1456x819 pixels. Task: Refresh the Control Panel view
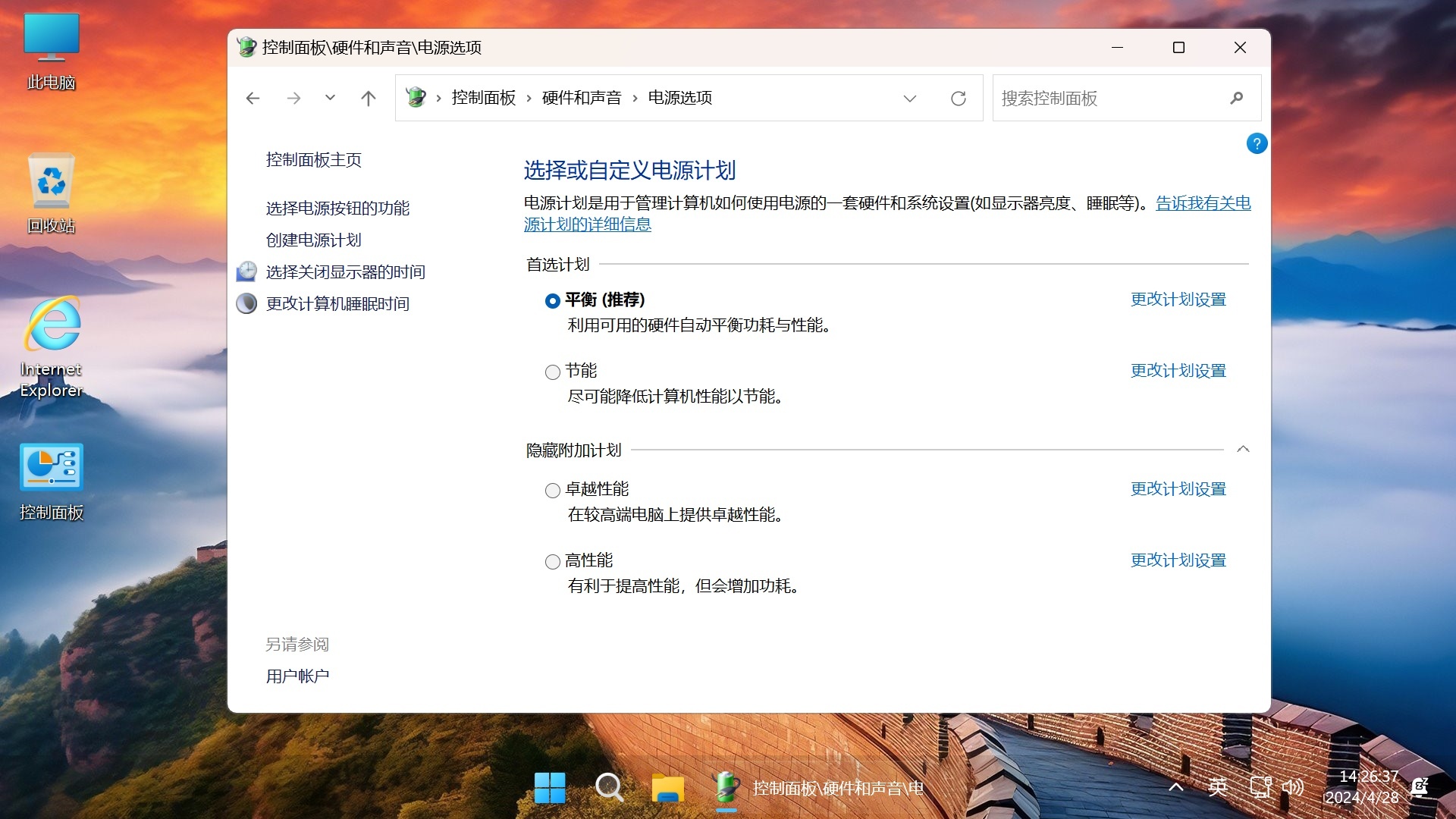pos(958,98)
